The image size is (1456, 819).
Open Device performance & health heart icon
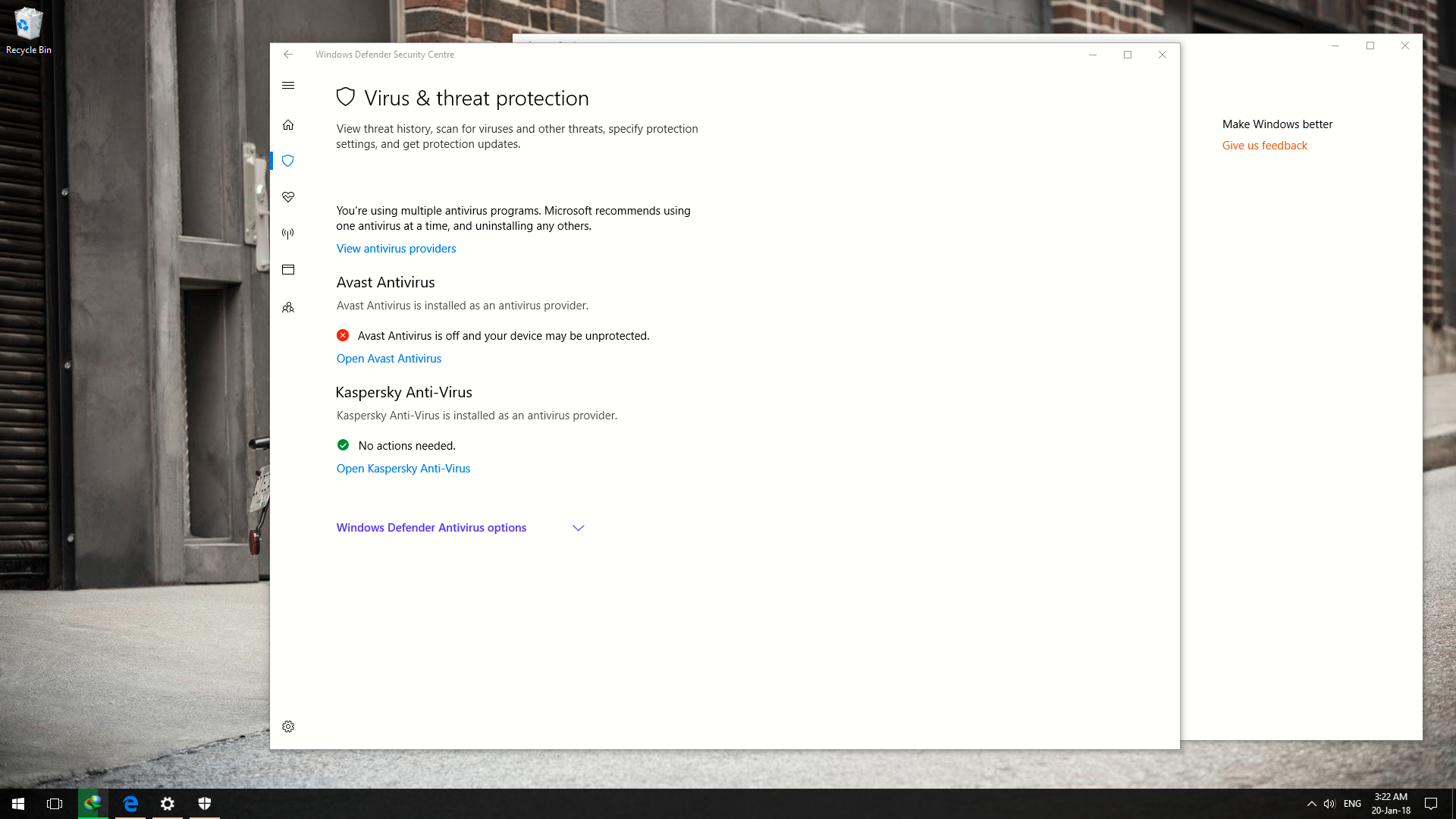coord(288,197)
